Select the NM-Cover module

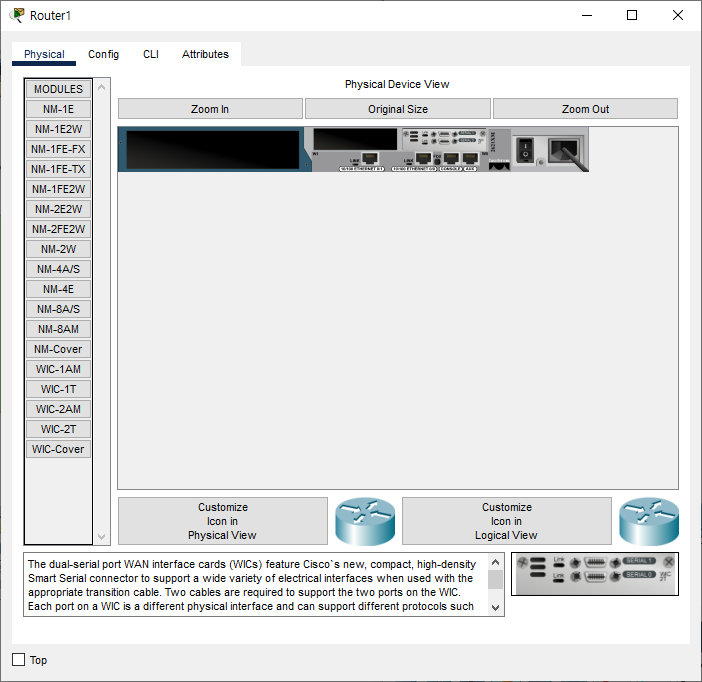click(58, 349)
